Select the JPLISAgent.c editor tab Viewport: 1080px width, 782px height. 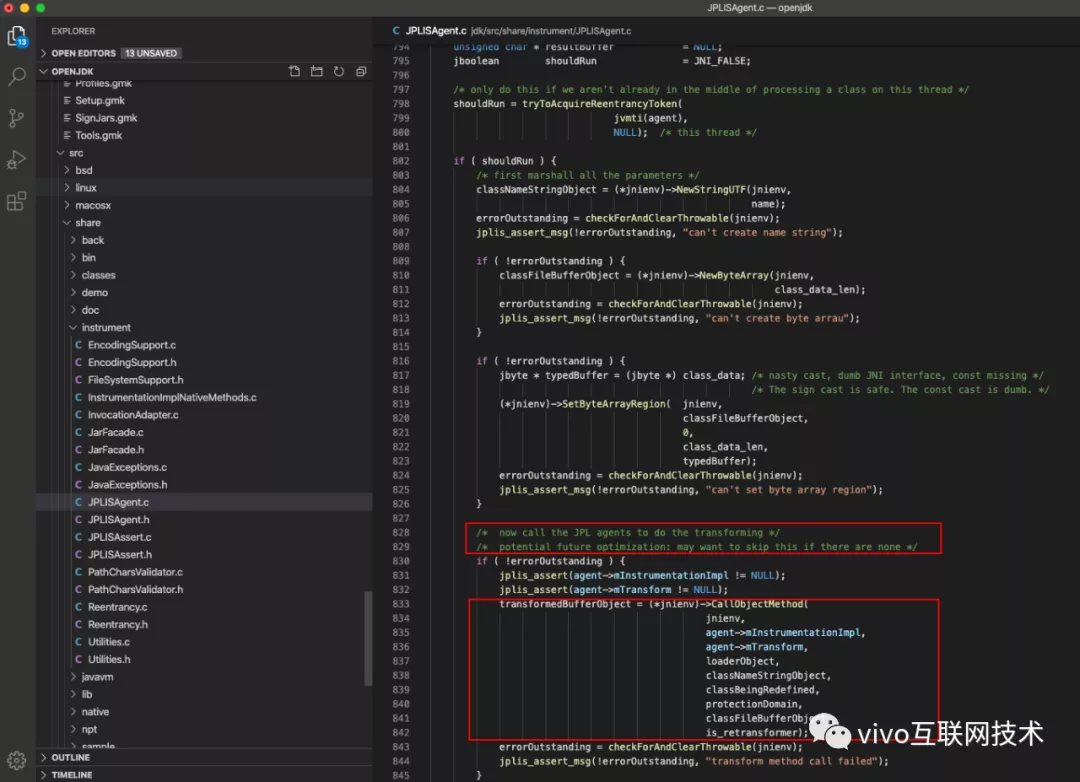click(x=435, y=31)
